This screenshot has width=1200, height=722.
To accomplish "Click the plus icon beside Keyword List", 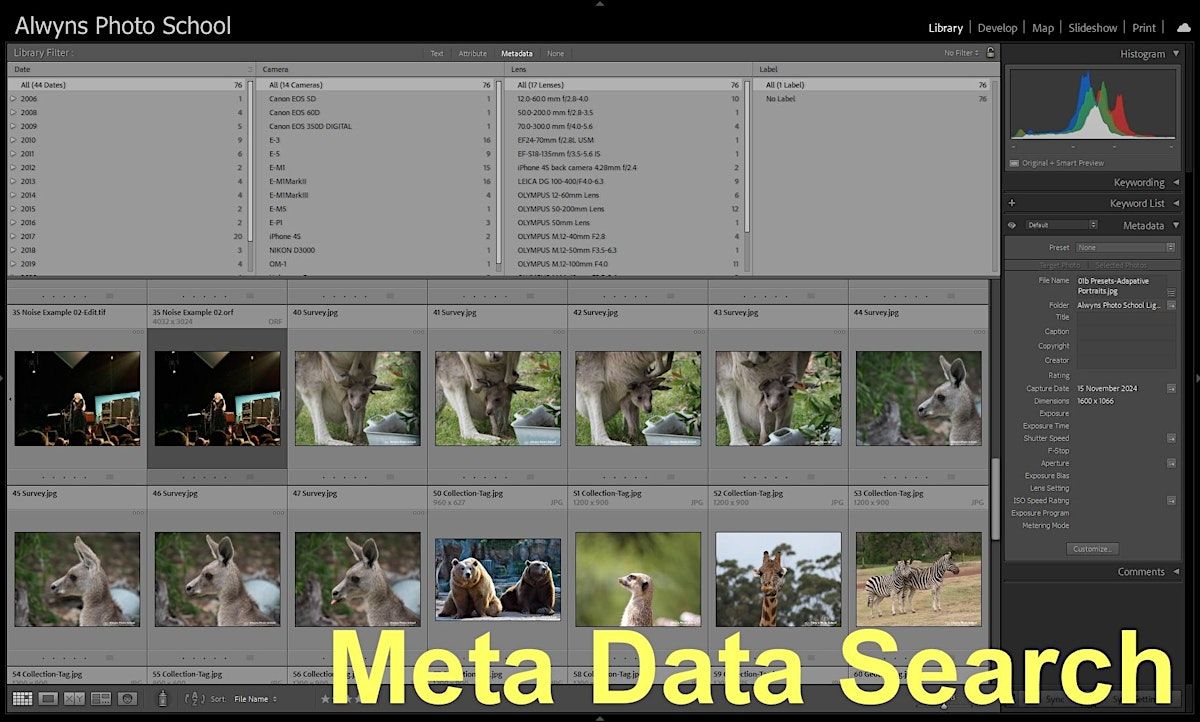I will coord(1011,203).
